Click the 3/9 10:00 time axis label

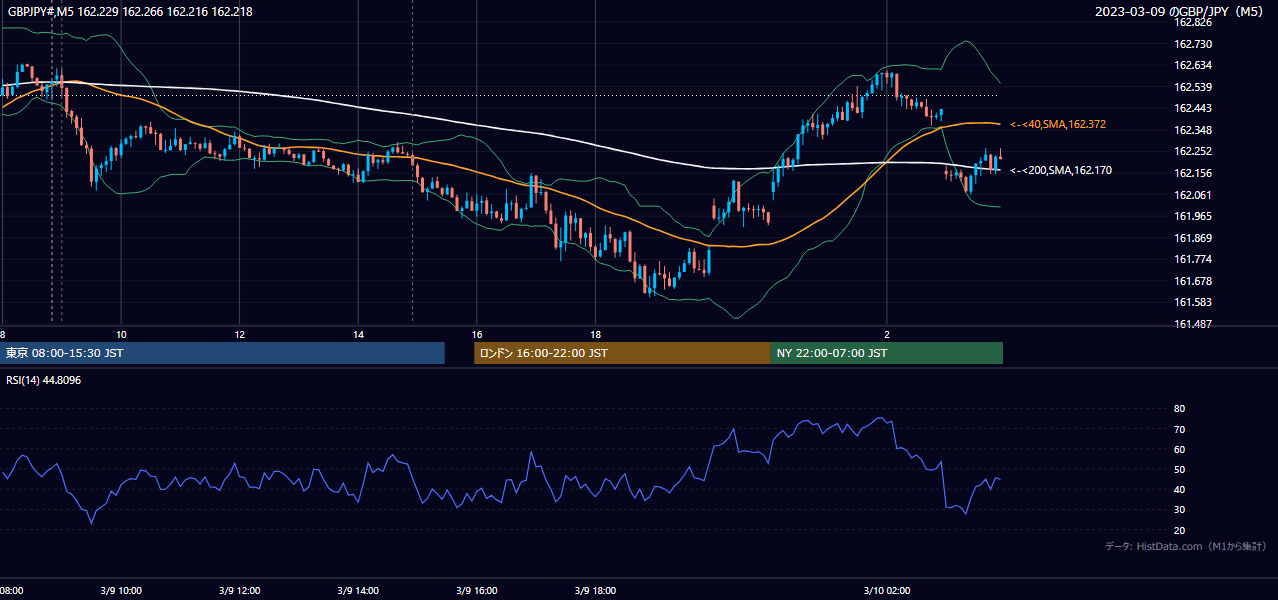click(121, 591)
